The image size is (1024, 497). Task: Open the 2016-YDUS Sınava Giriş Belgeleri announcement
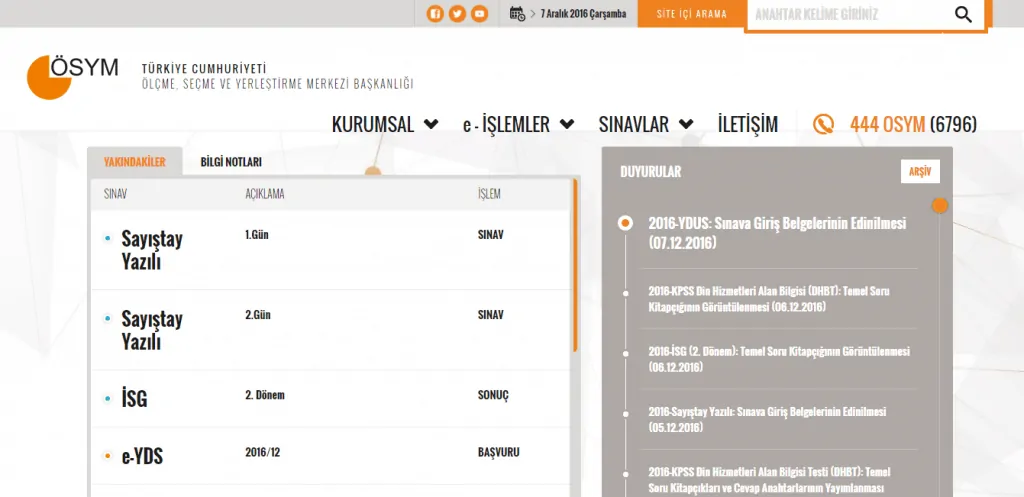[x=776, y=232]
